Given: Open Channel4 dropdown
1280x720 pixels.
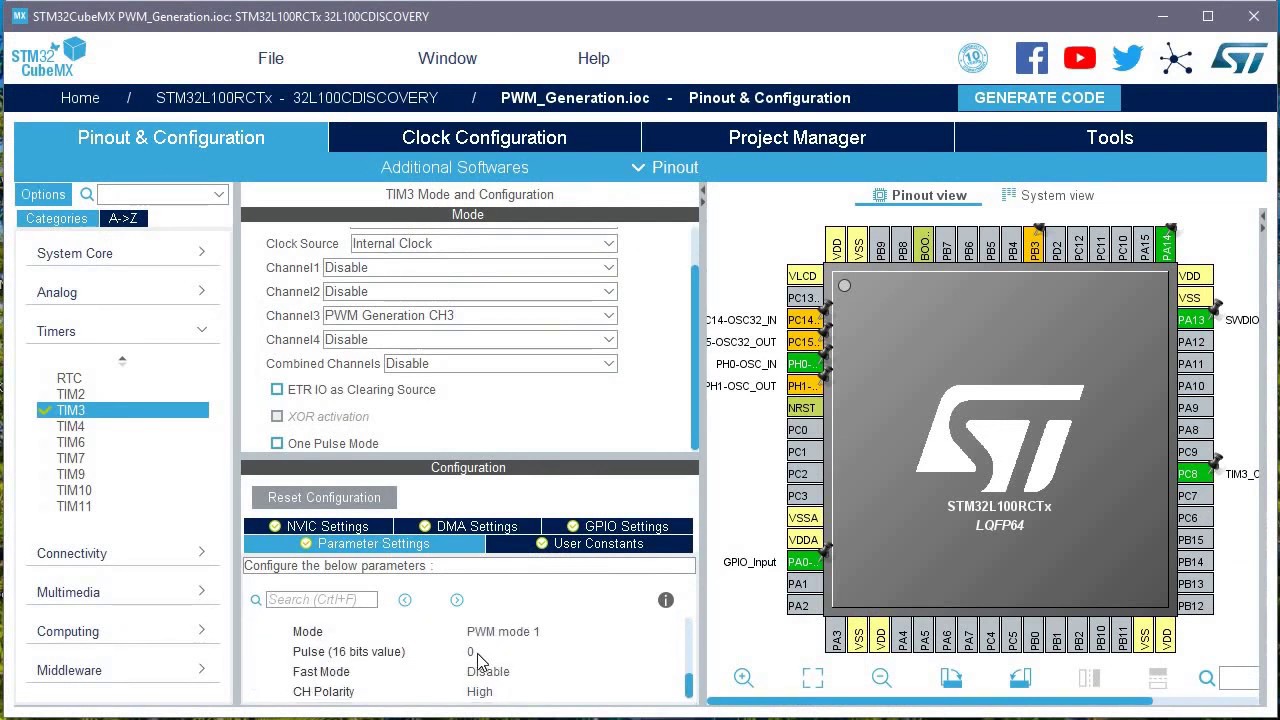Looking at the screenshot, I should tap(470, 339).
